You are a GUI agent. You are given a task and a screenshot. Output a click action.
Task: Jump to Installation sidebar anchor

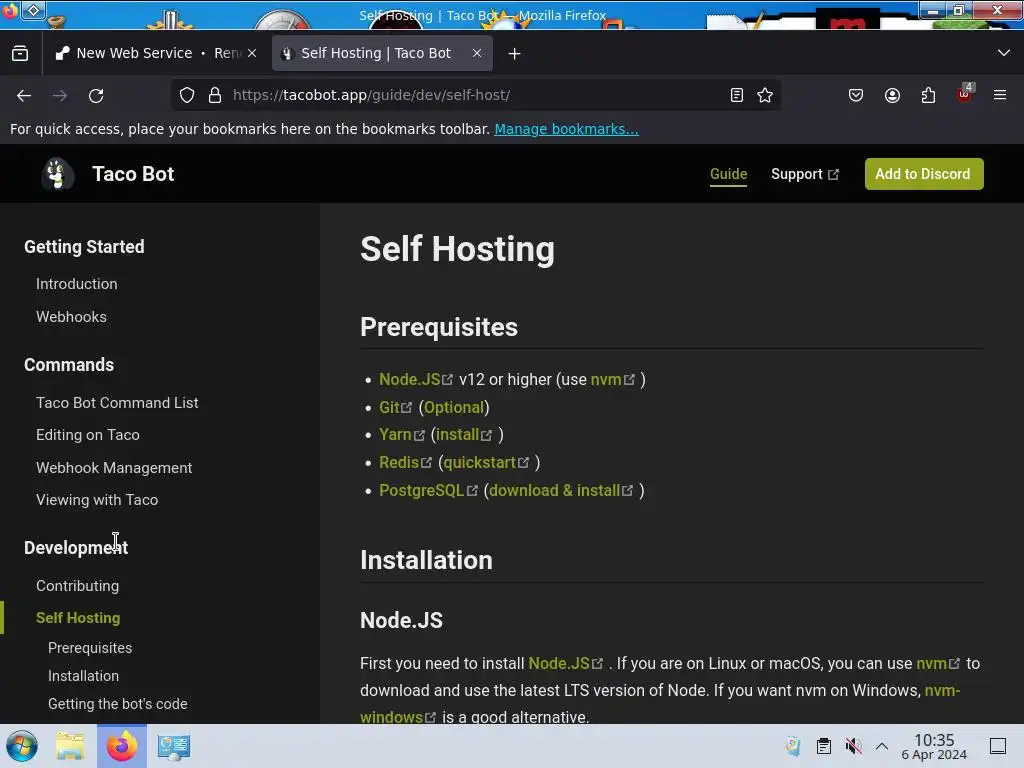[83, 676]
